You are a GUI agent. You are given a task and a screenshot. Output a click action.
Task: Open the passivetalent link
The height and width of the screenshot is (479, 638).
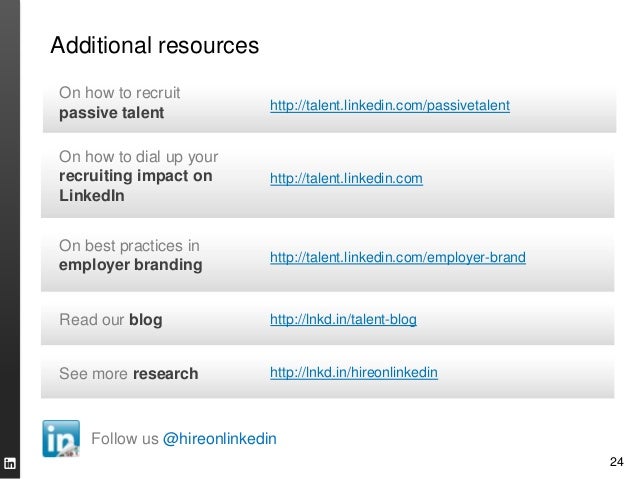(390, 105)
